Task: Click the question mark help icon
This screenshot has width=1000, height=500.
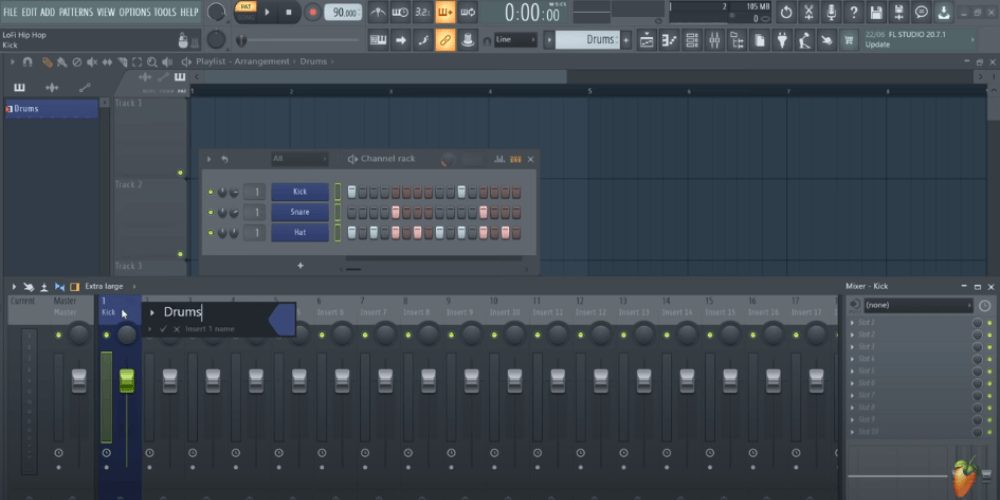Action: (x=854, y=11)
